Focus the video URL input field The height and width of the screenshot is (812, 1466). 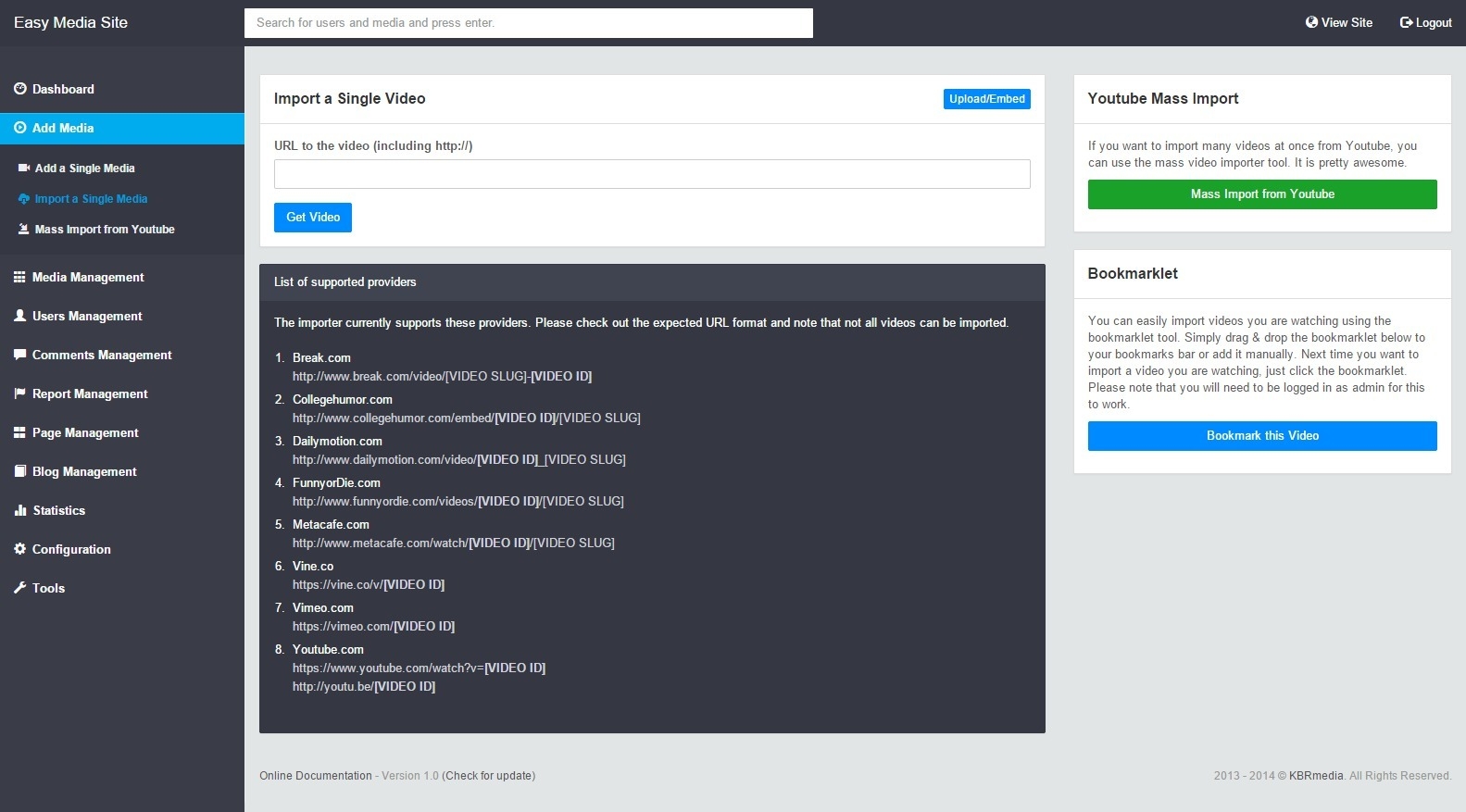[x=652, y=174]
